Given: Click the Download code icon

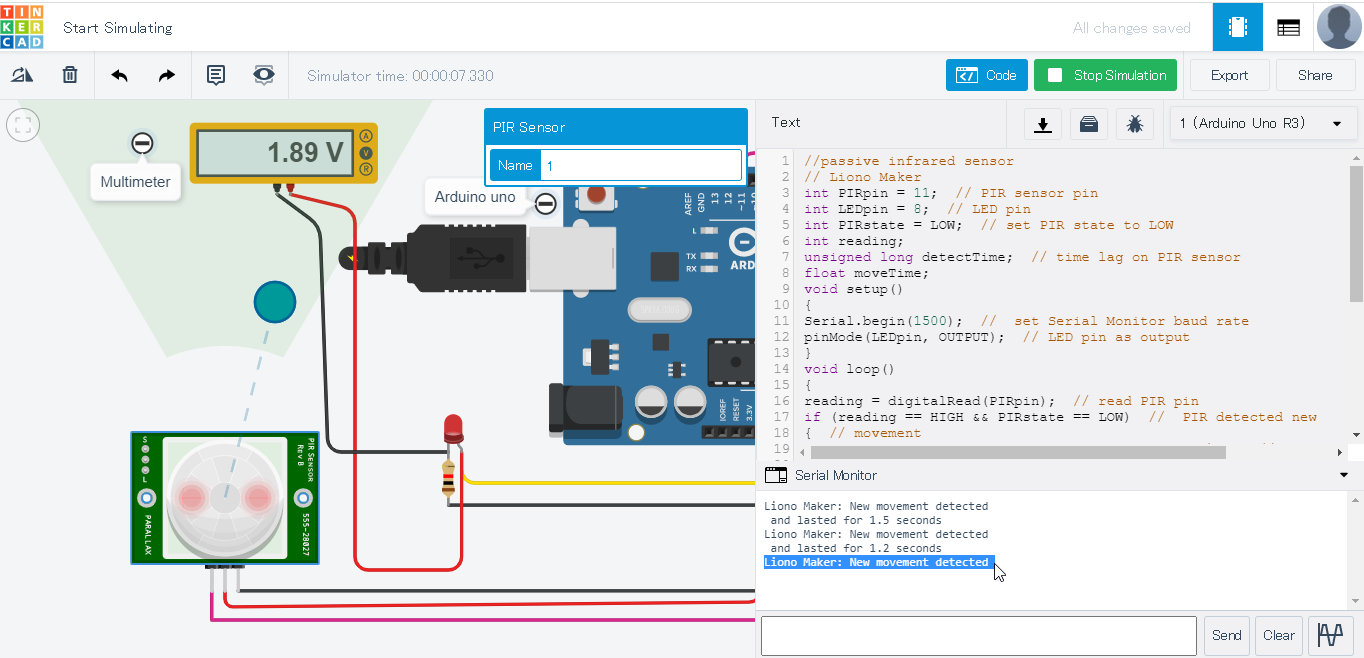Looking at the screenshot, I should [1042, 123].
